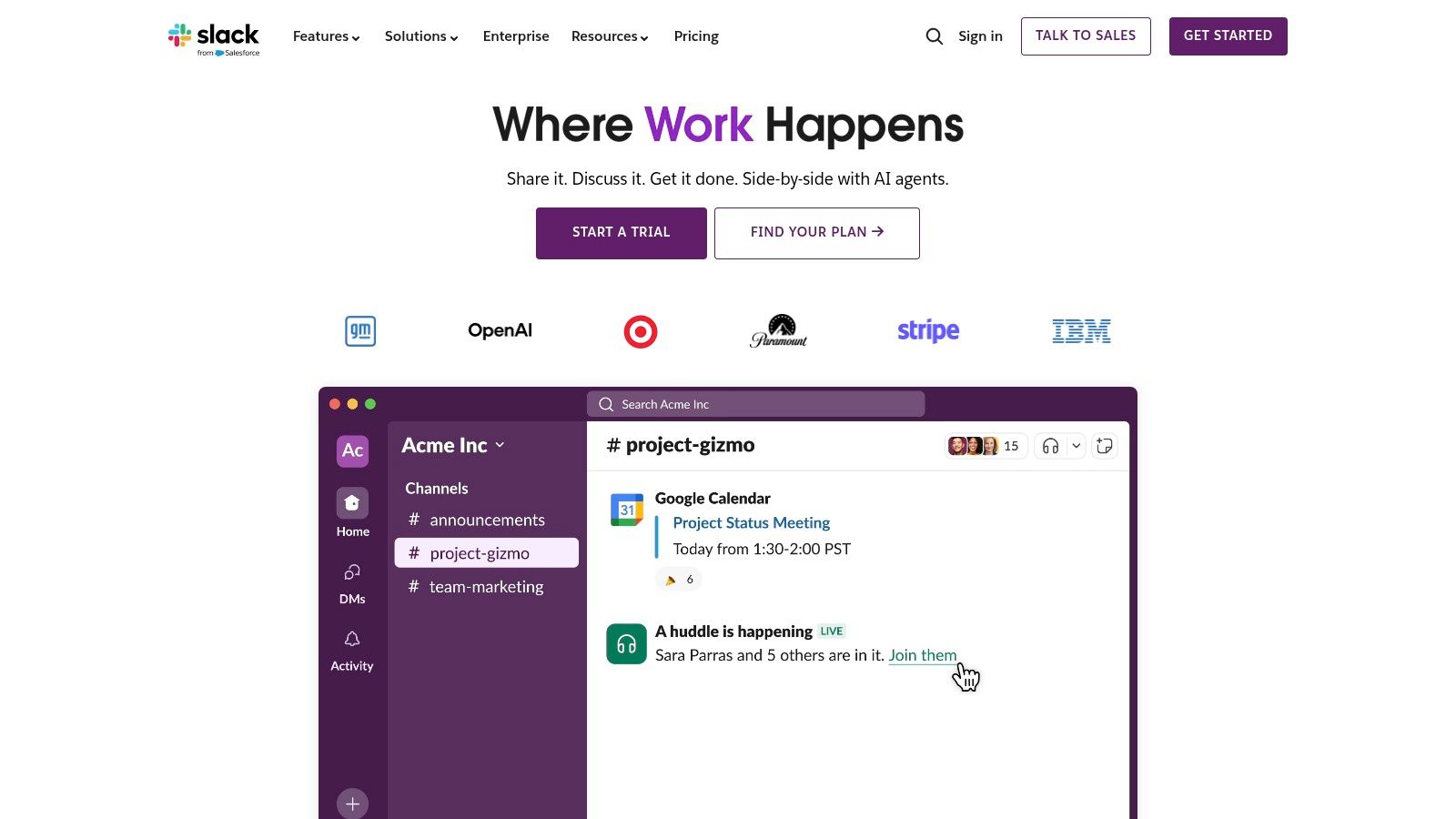Open huddle options chevron dropdown
1456x819 pixels.
(1076, 446)
